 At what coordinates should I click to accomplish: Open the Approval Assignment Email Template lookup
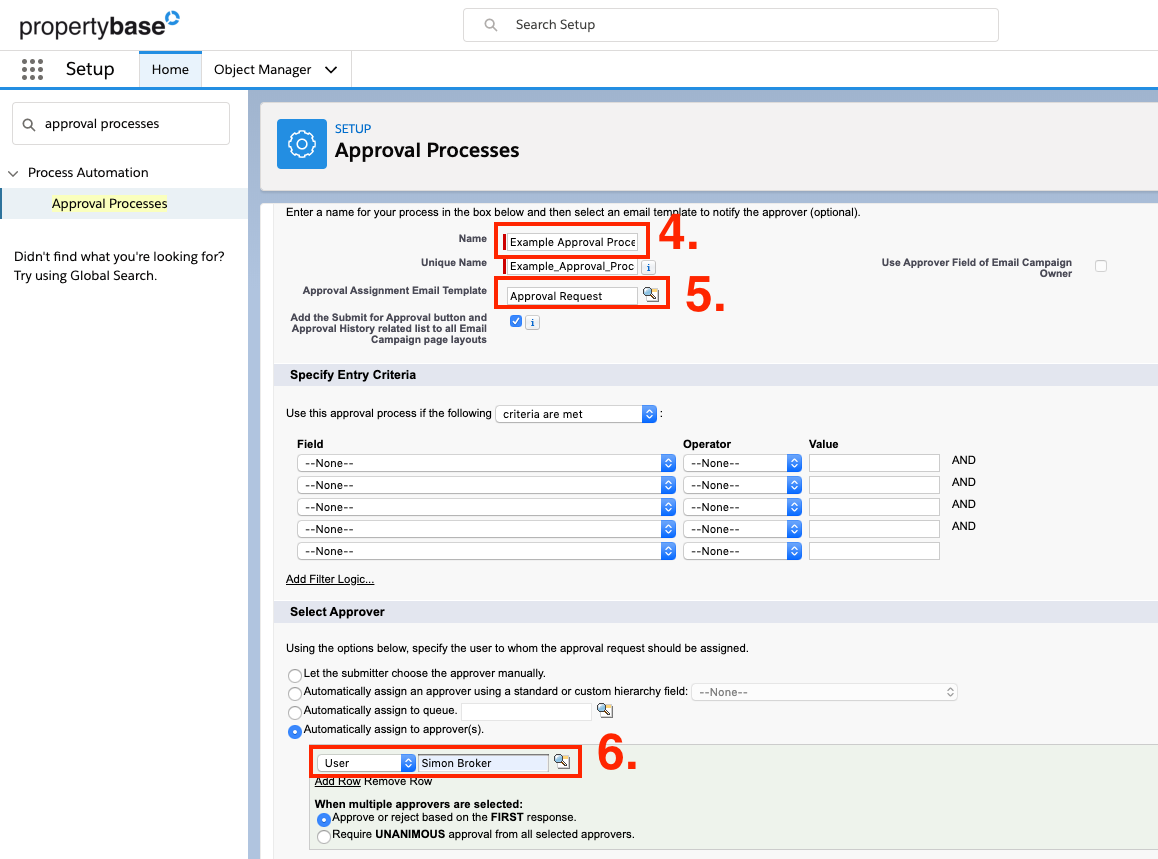(x=653, y=294)
